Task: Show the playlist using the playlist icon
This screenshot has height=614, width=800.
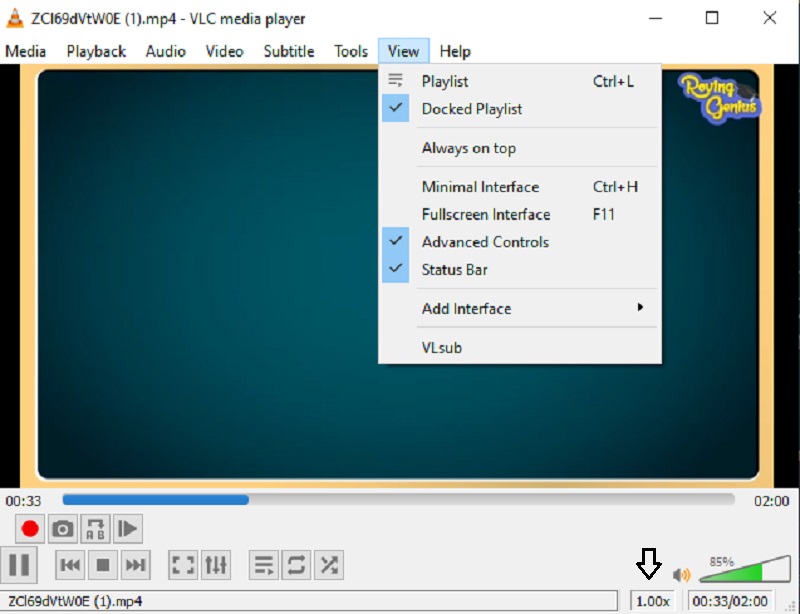Action: point(263,564)
